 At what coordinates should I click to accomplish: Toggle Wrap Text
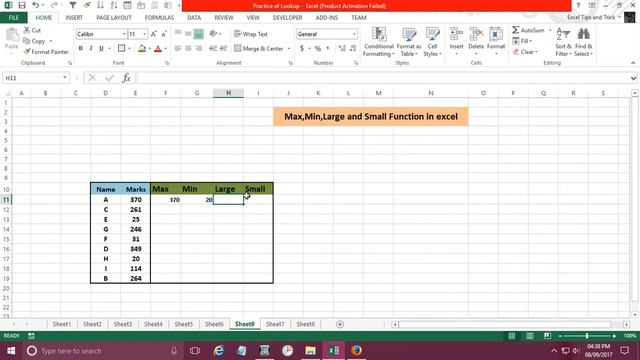[x=251, y=34]
